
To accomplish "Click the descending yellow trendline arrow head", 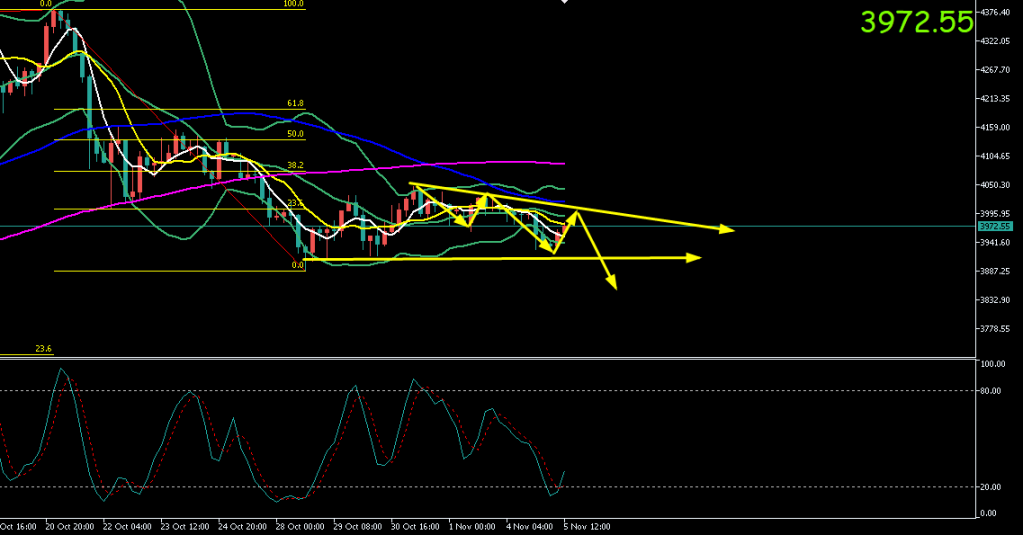I will [728, 230].
